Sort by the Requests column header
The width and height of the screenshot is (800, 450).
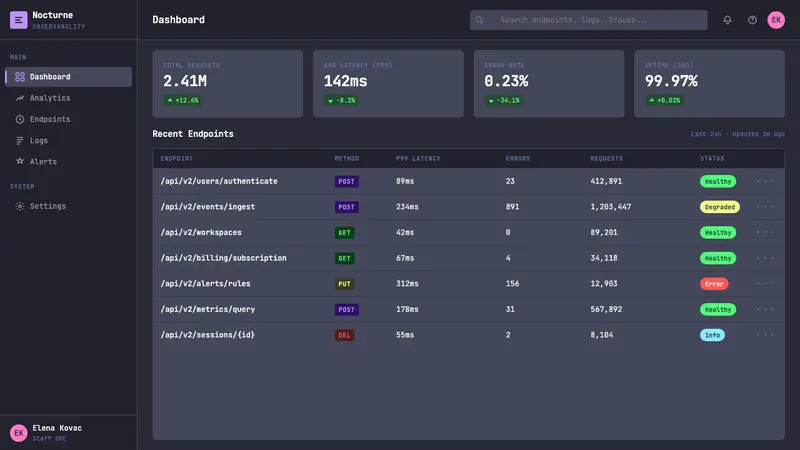pyautogui.click(x=607, y=159)
